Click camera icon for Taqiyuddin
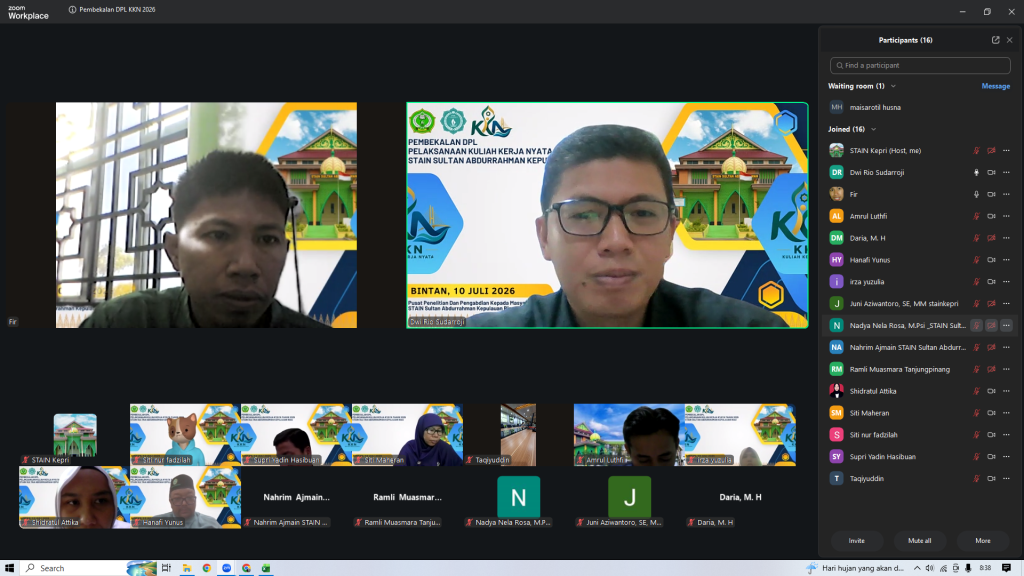 pos(991,479)
